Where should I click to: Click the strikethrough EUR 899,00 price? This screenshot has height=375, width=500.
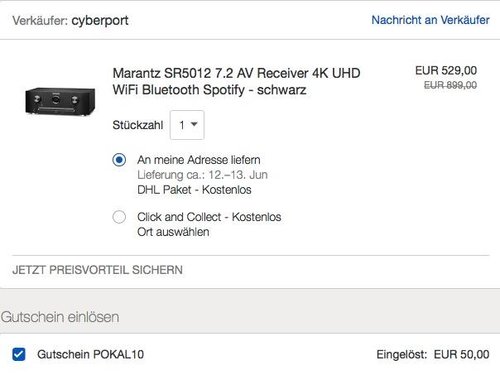[x=450, y=85]
